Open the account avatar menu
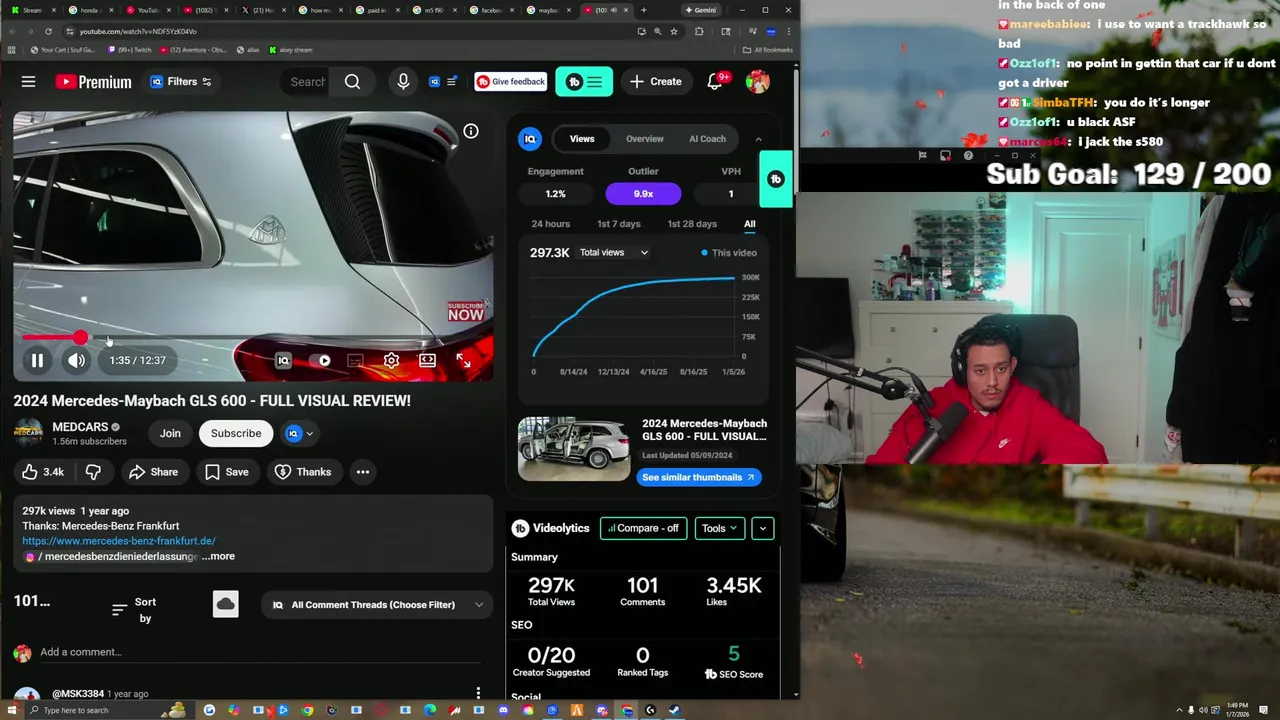Viewport: 1280px width, 720px height. (x=758, y=82)
